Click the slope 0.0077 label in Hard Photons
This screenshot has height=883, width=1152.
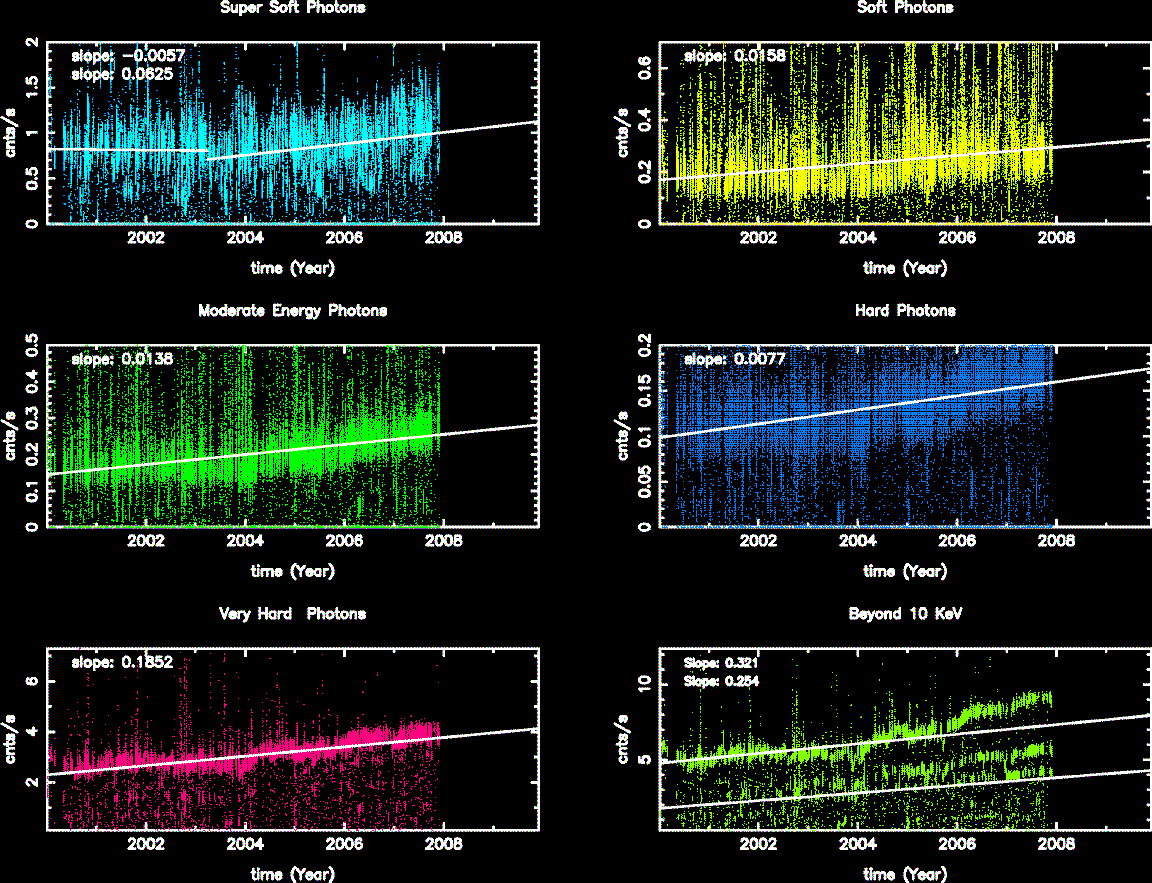click(735, 357)
